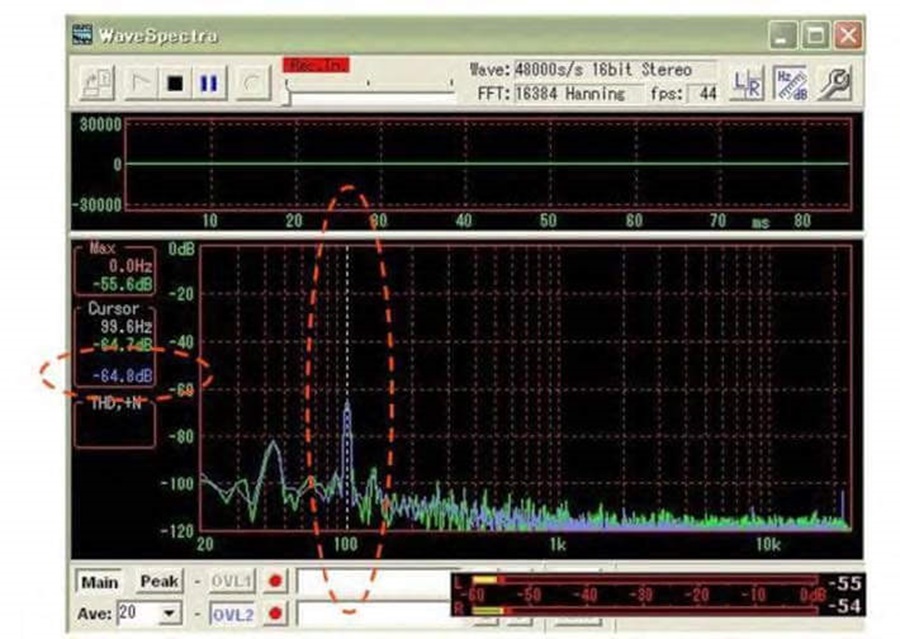
Task: Click the R meter peak value -54
Action: (845, 606)
